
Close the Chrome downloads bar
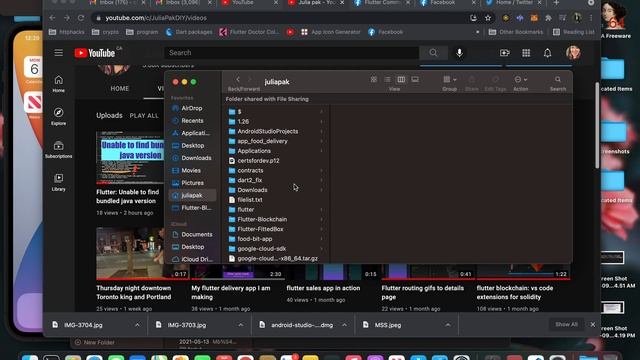(x=593, y=324)
